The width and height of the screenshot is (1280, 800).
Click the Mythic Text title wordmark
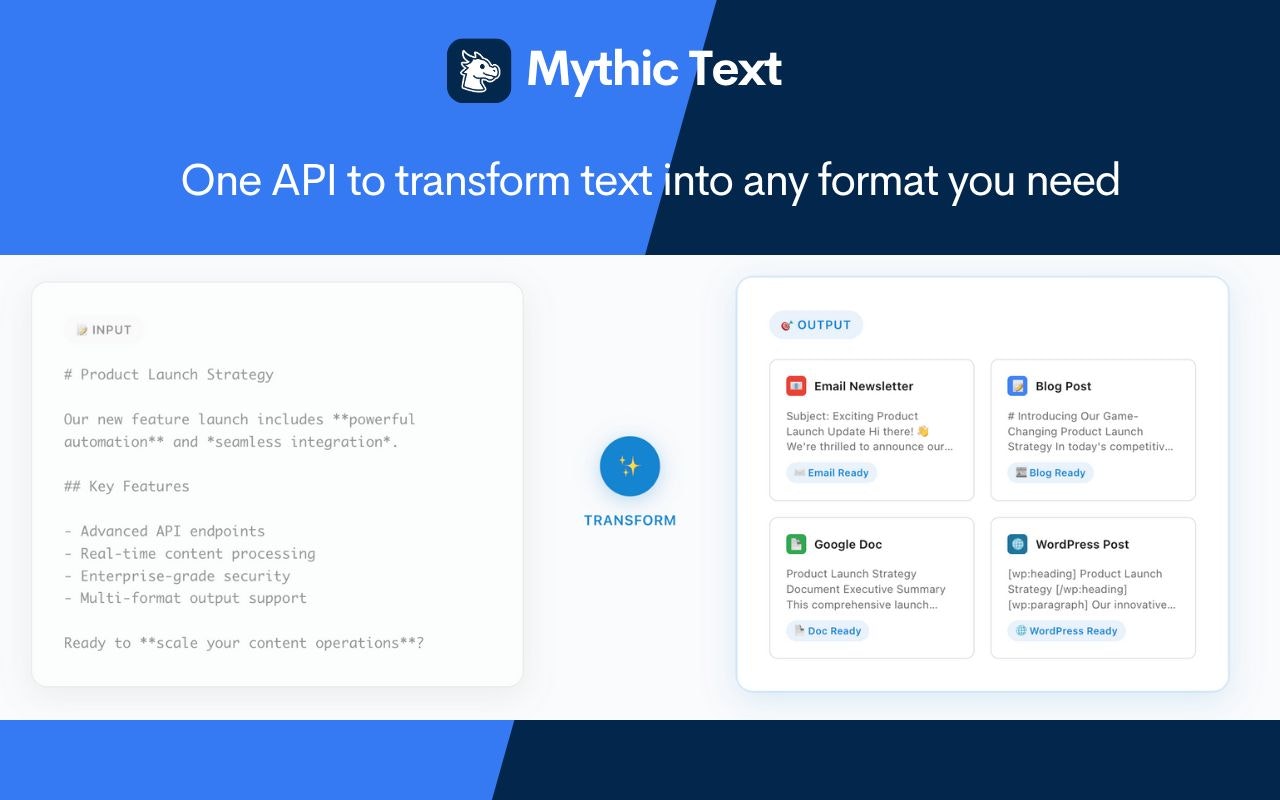point(654,70)
